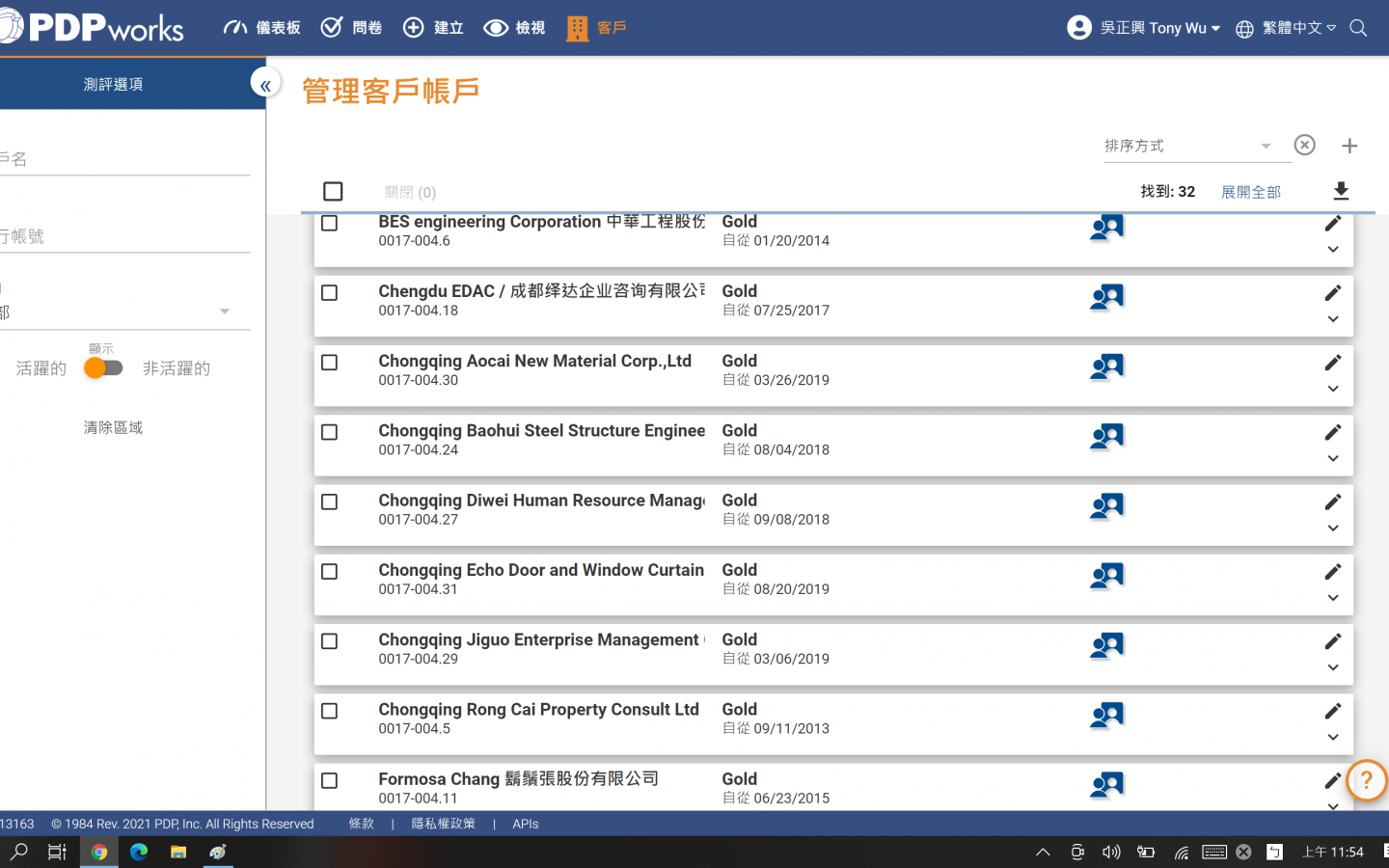Image resolution: width=1389 pixels, height=868 pixels.
Task: Open the search magnifier in the top bar
Action: [1358, 28]
